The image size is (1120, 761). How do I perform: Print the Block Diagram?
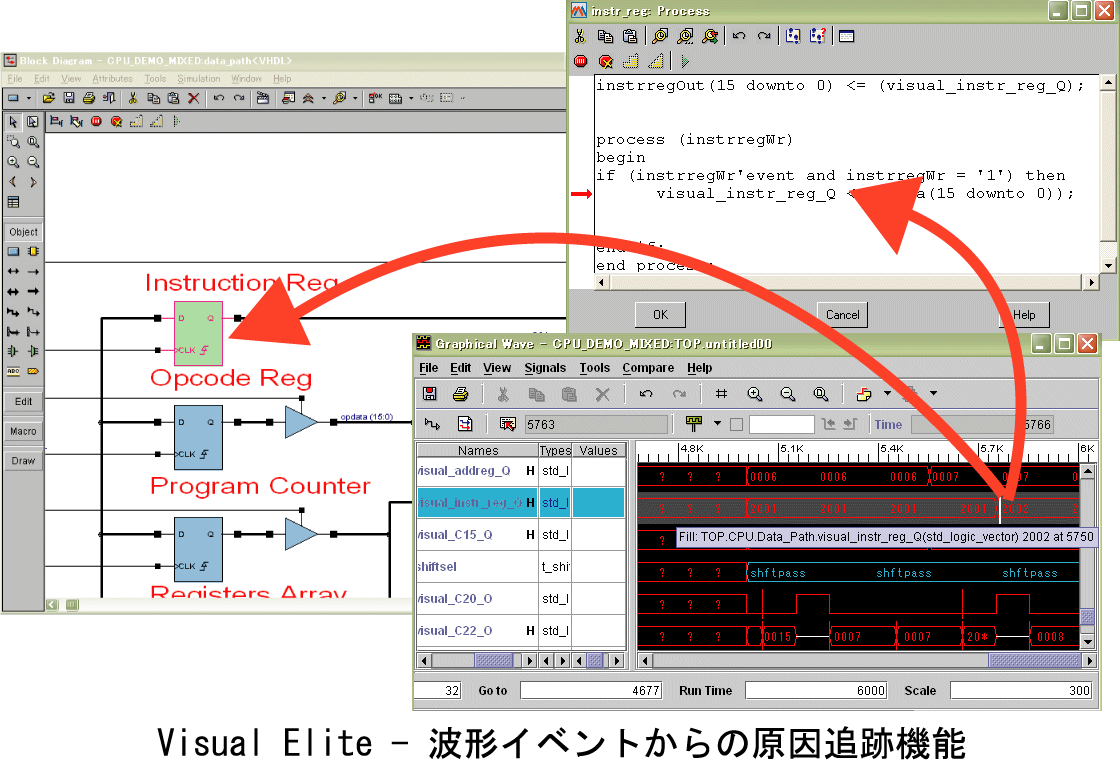[89, 98]
